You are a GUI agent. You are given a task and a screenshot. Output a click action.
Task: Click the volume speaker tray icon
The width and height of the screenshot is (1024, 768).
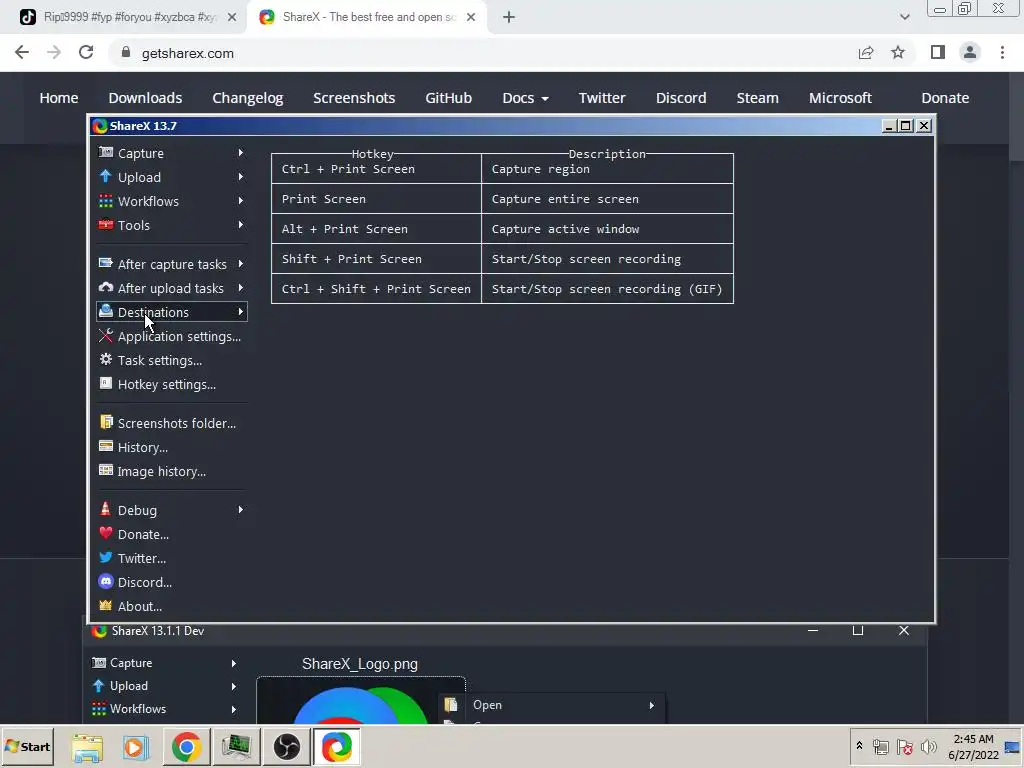(928, 746)
